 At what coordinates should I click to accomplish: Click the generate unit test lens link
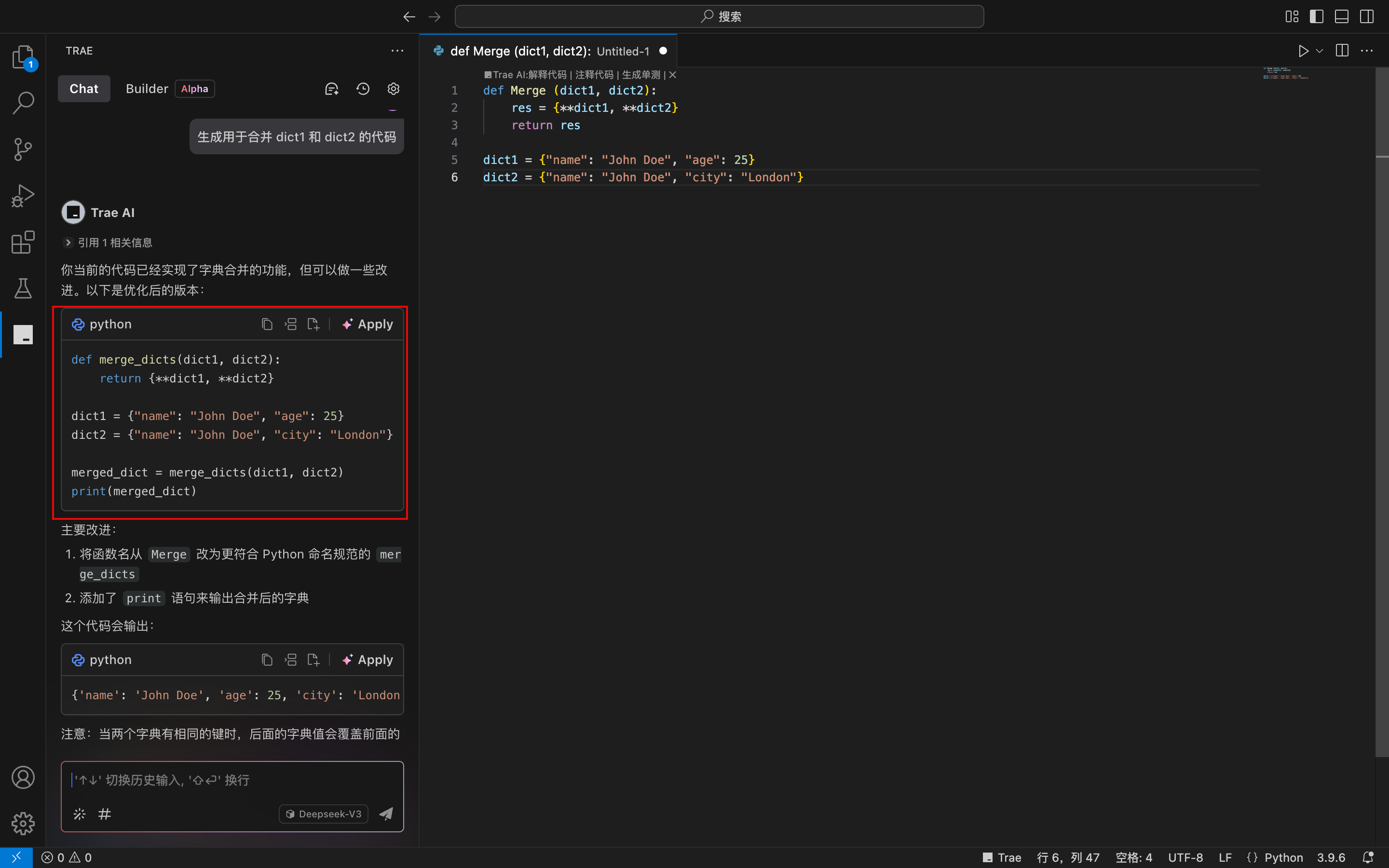(x=641, y=75)
